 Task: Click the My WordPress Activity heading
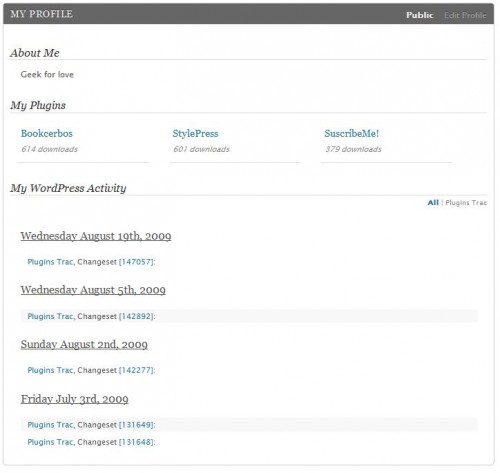(68, 188)
